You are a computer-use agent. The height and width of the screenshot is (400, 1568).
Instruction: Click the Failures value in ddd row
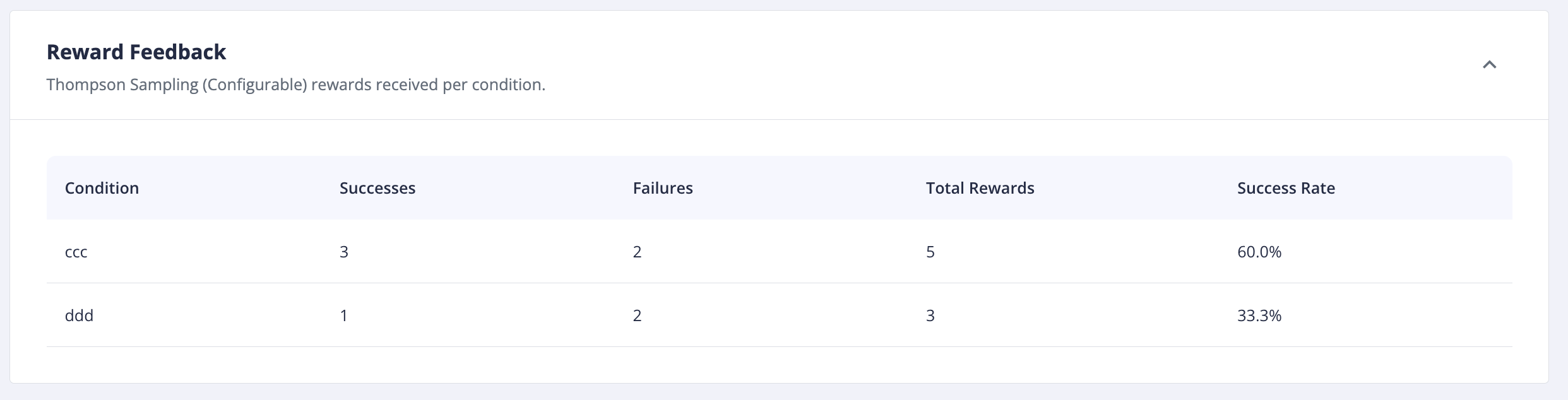click(x=638, y=315)
